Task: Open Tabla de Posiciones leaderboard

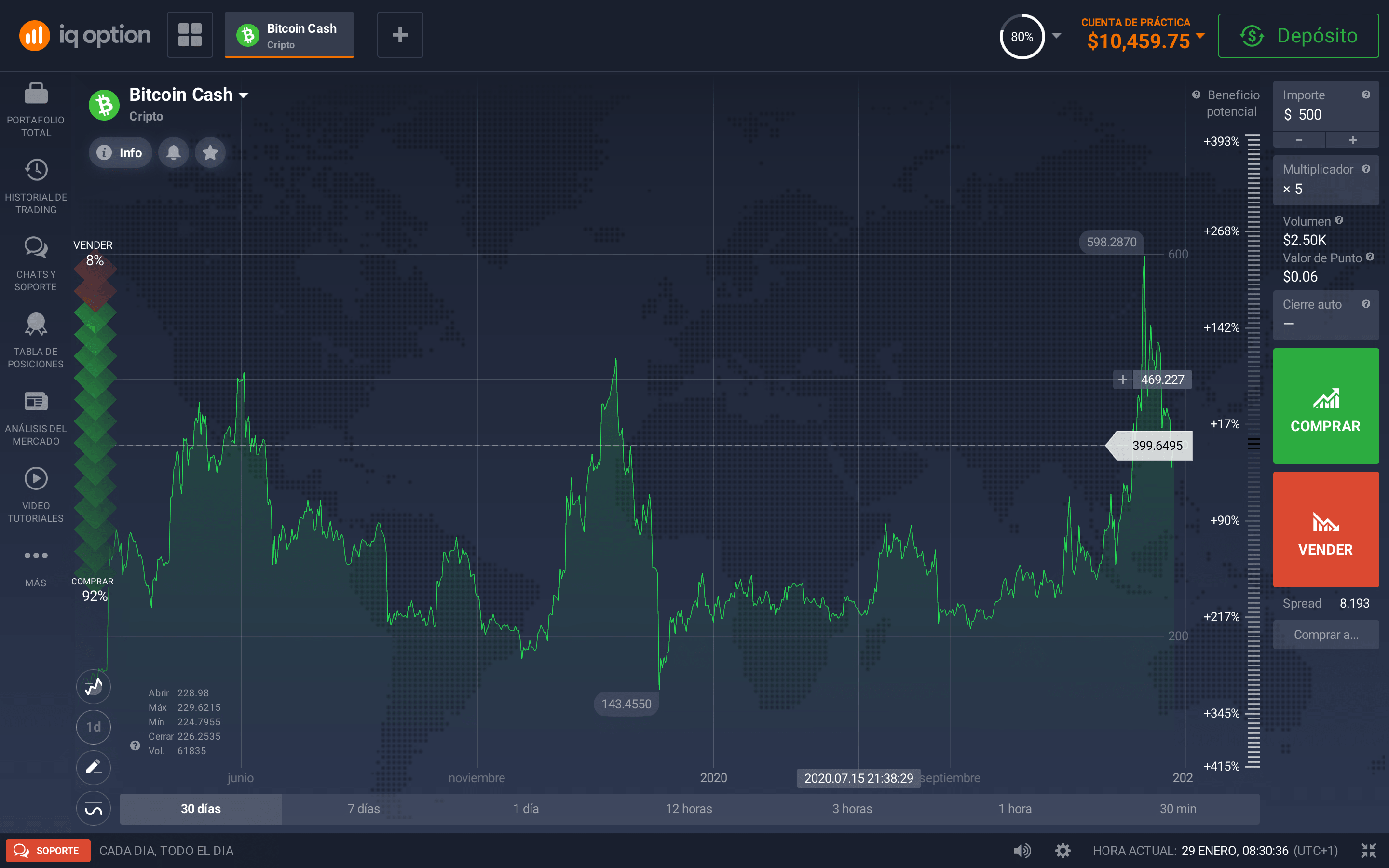Action: point(36,325)
